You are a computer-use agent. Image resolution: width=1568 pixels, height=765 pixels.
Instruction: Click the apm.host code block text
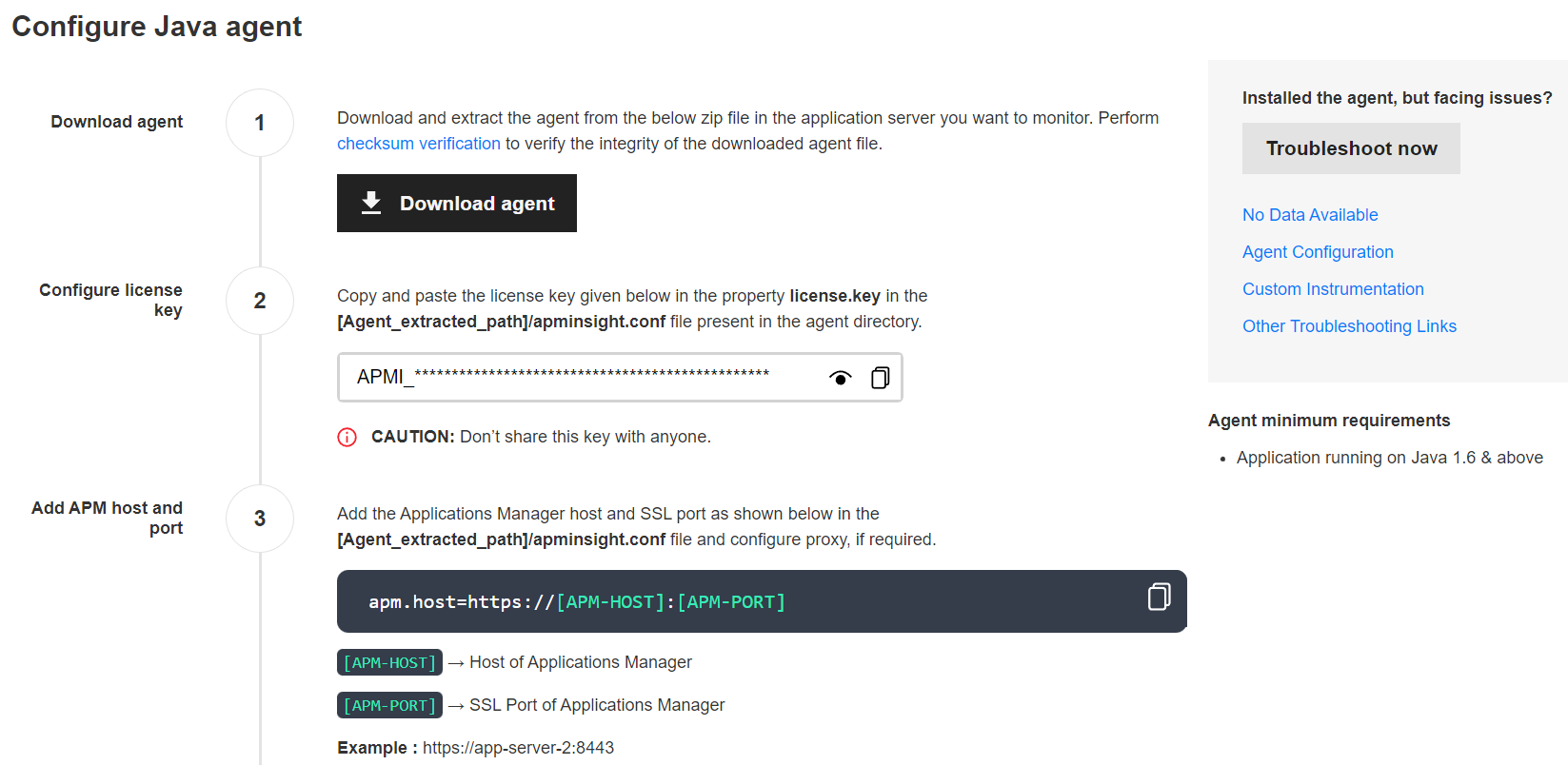pyautogui.click(x=576, y=602)
